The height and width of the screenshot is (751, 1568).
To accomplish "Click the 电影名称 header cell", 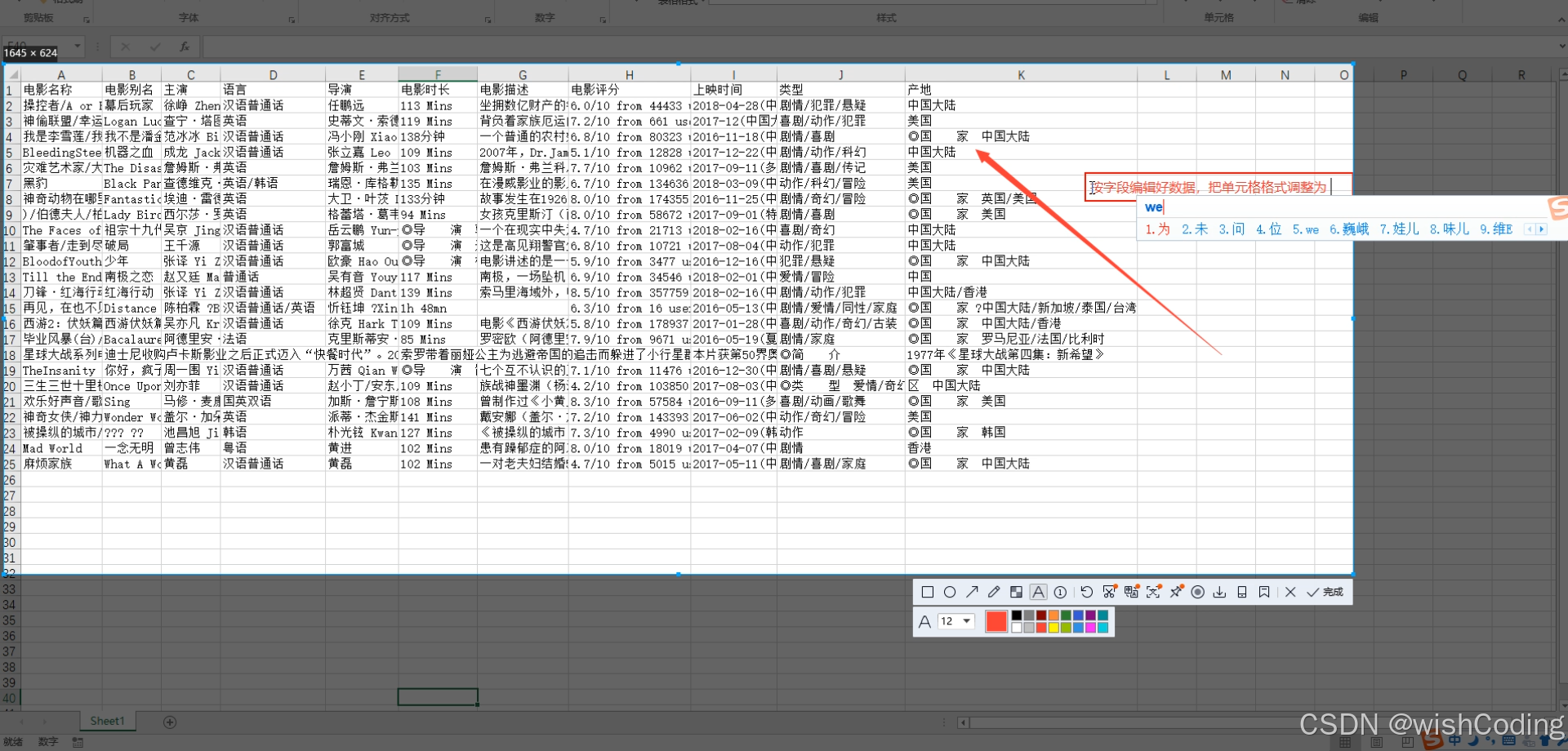I will (x=61, y=90).
